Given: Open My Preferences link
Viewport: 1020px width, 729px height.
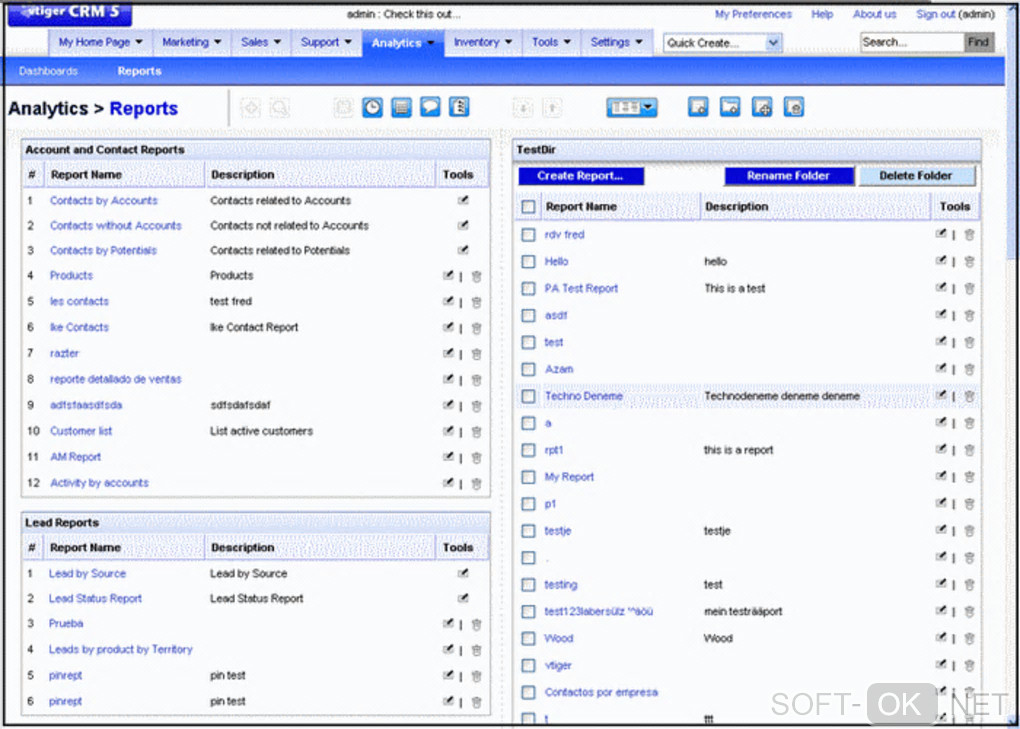Looking at the screenshot, I should click(x=753, y=14).
